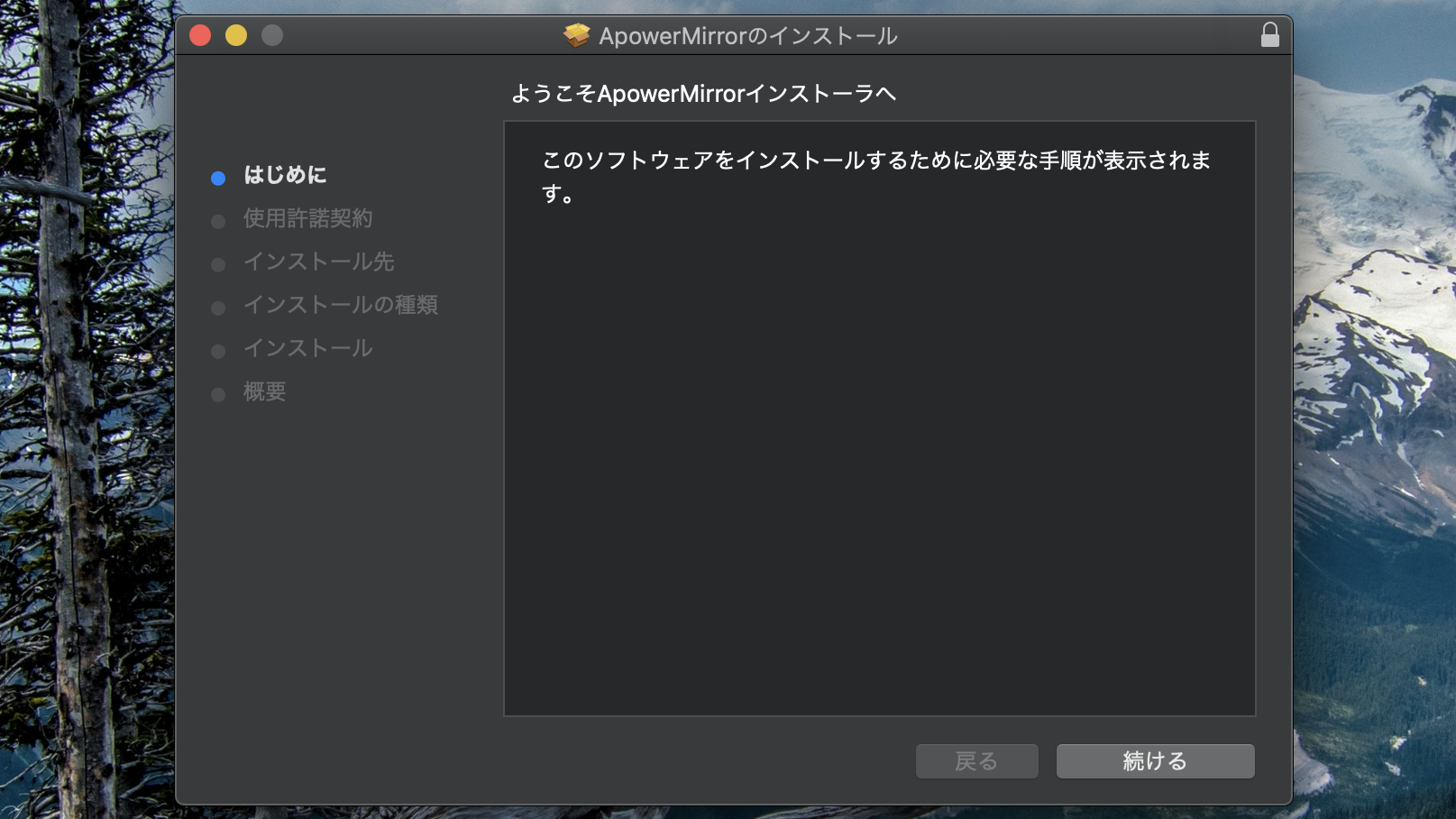1456x819 pixels.
Task: Click the lock icon in title bar
Action: click(x=1269, y=35)
